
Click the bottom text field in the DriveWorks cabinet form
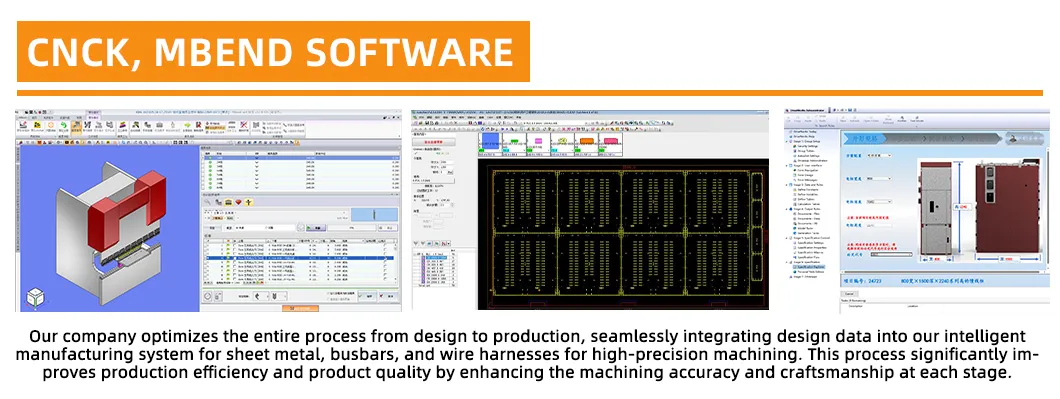coord(891,254)
